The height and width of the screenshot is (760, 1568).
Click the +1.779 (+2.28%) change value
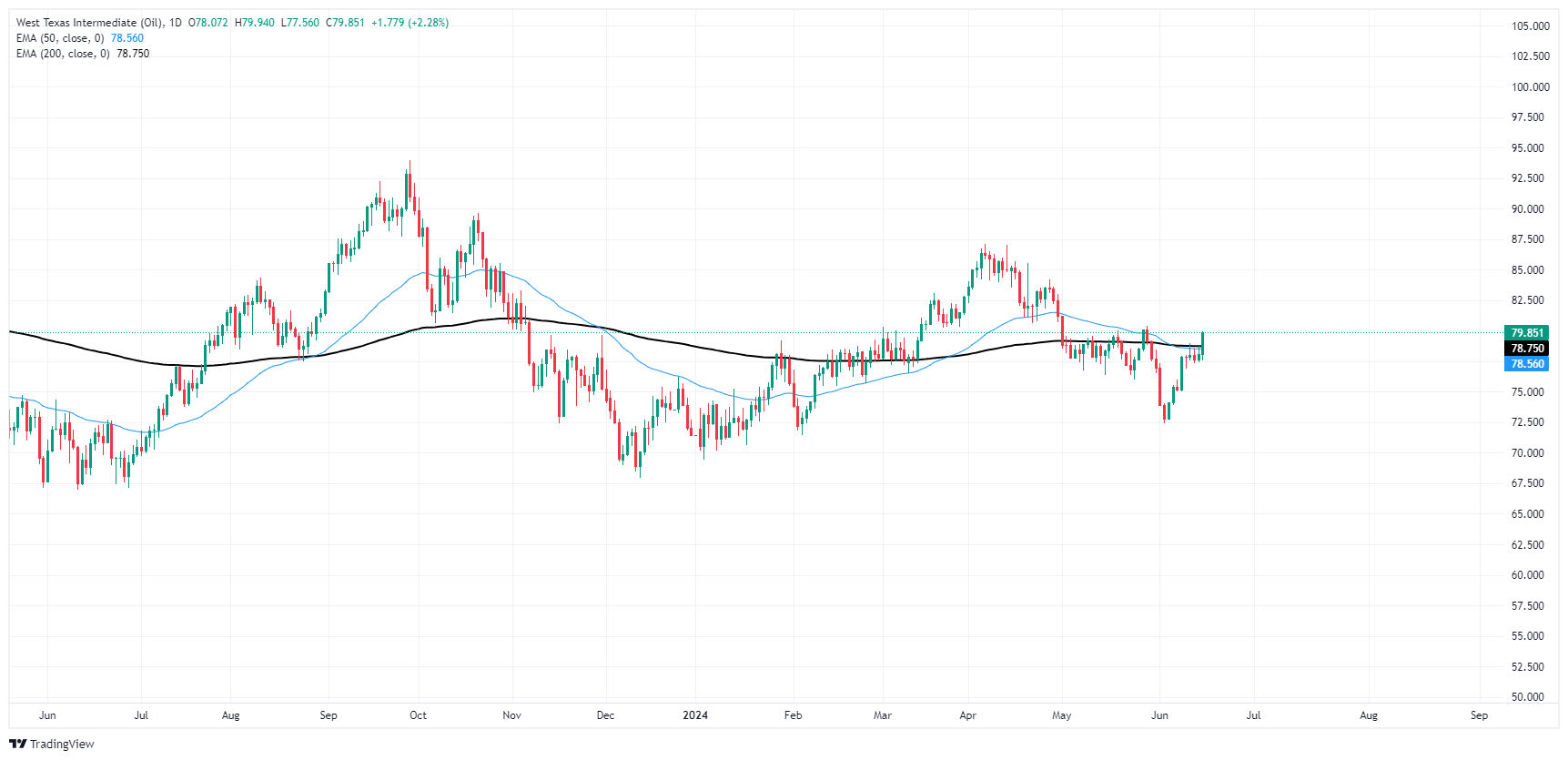[x=410, y=23]
